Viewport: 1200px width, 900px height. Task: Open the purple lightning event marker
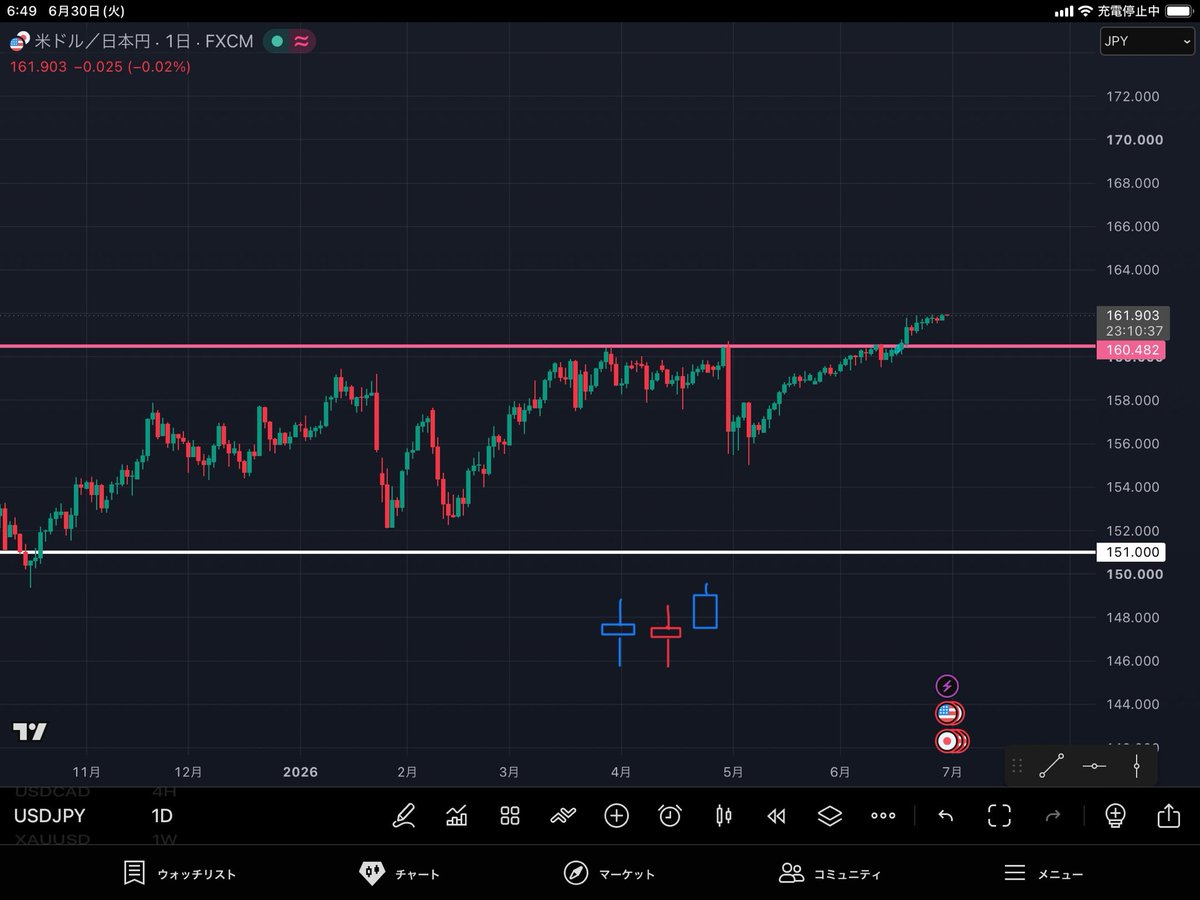click(x=947, y=686)
